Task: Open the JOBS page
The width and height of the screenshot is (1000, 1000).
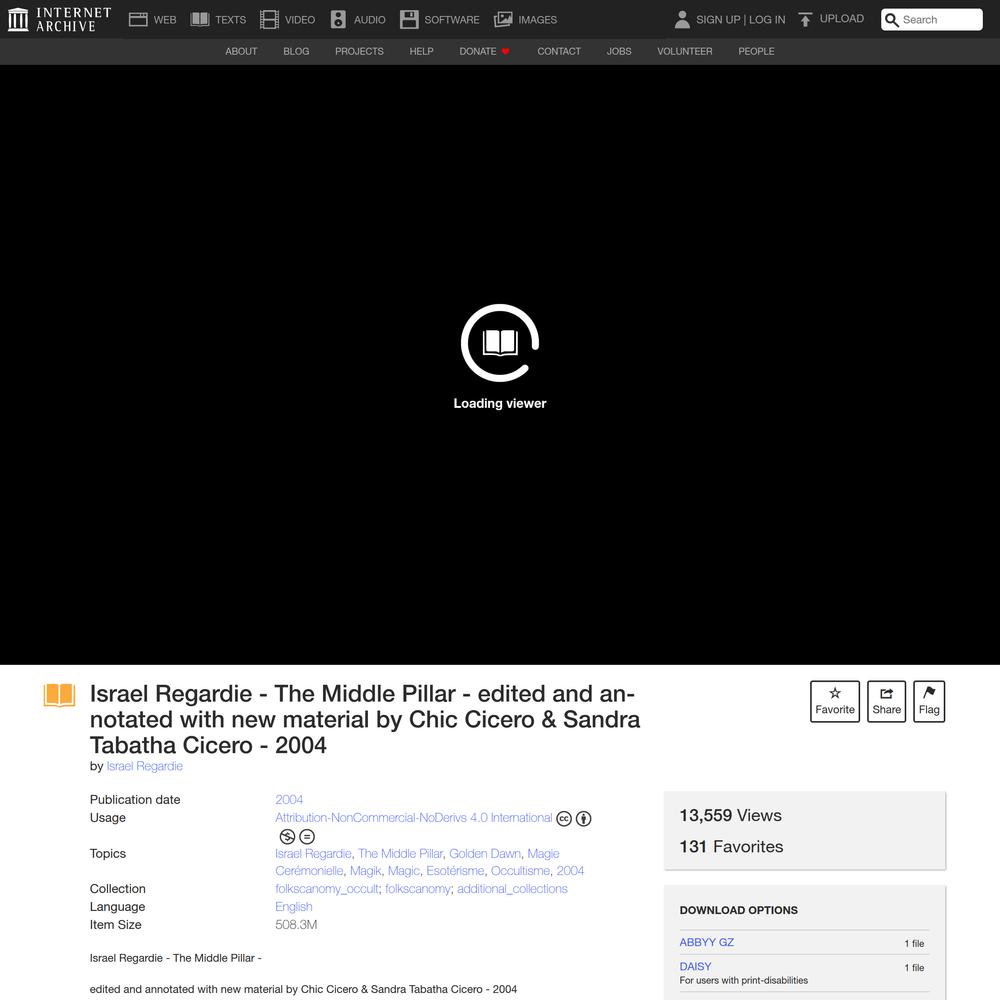Action: pyautogui.click(x=619, y=52)
